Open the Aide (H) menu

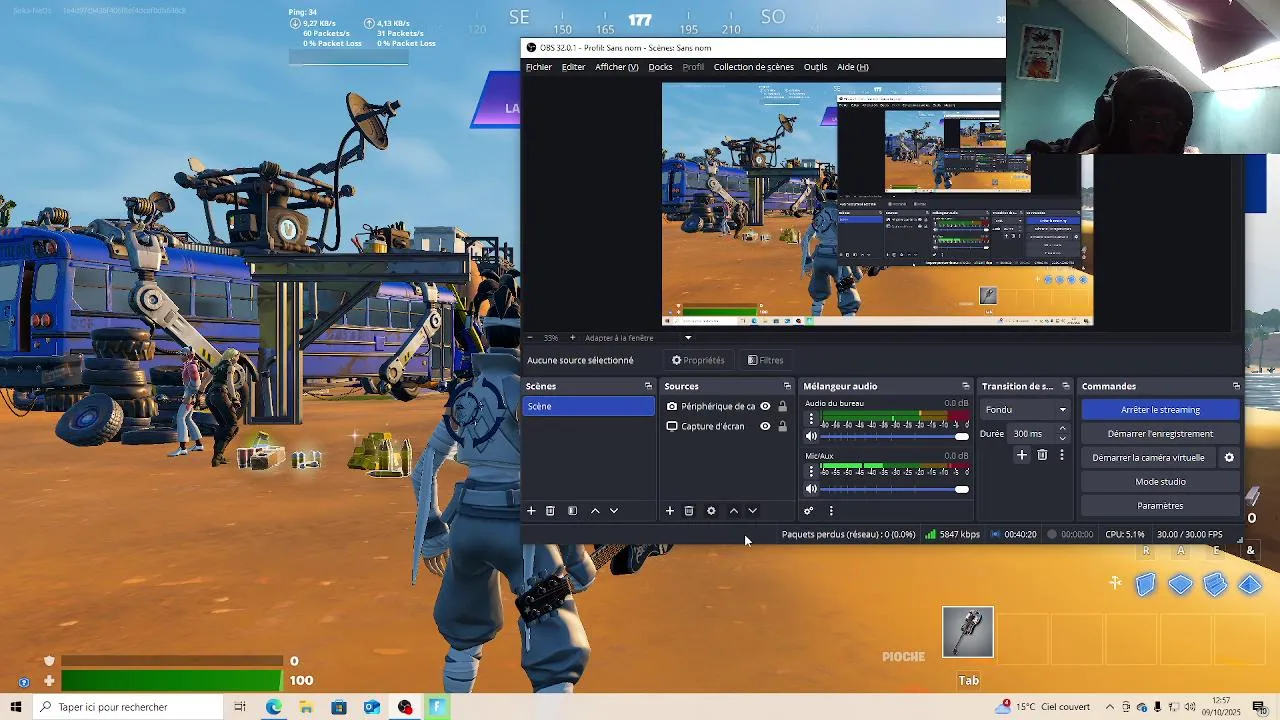[852, 67]
